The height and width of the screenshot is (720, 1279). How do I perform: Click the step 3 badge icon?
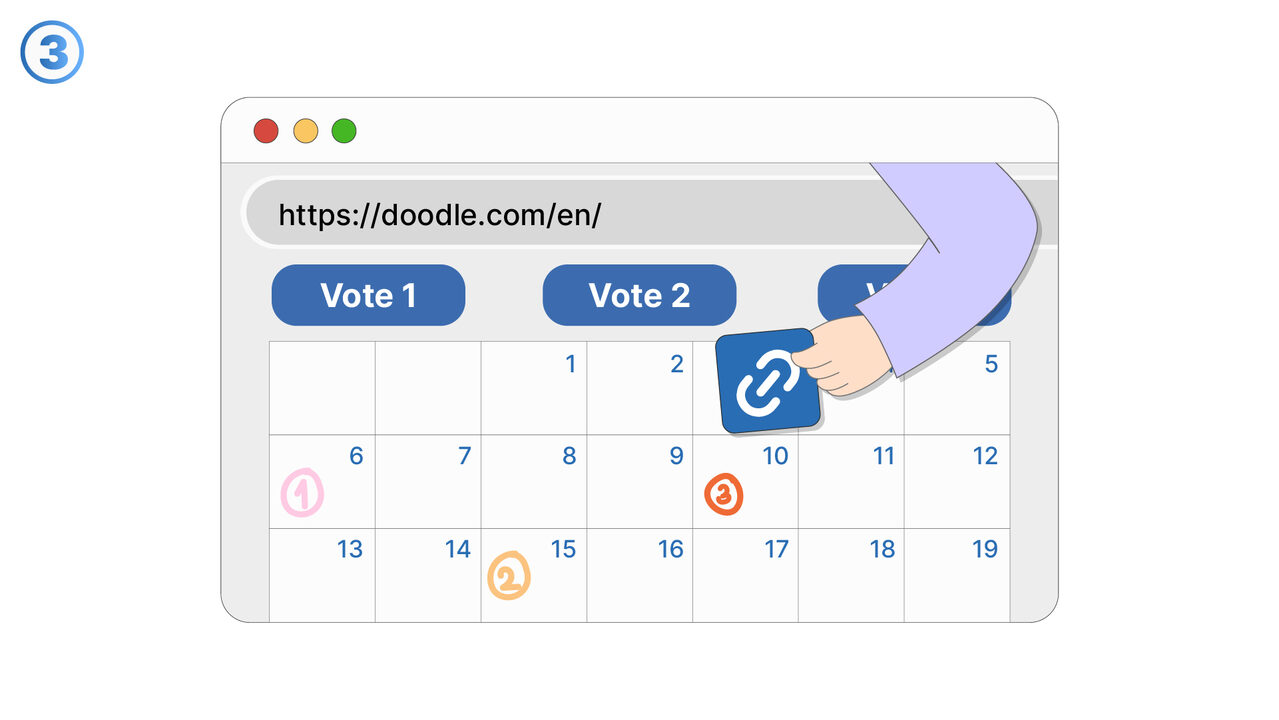coord(52,52)
